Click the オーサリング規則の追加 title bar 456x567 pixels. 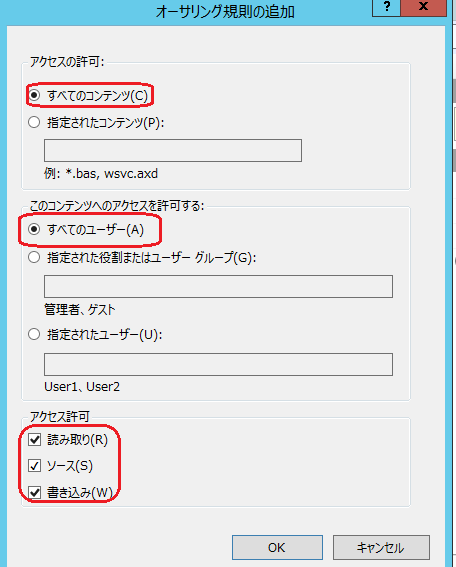tap(225, 12)
